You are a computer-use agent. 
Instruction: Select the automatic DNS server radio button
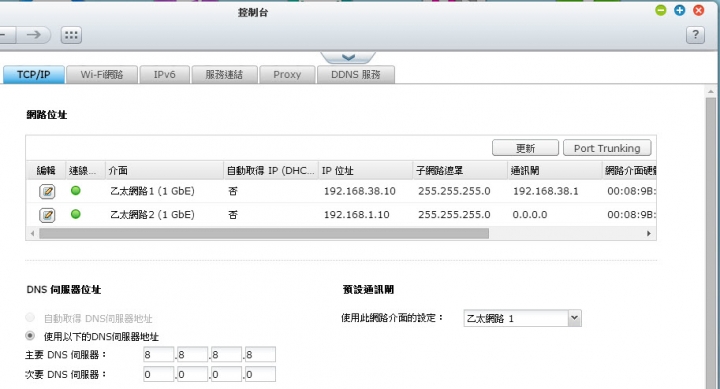click(x=30, y=317)
